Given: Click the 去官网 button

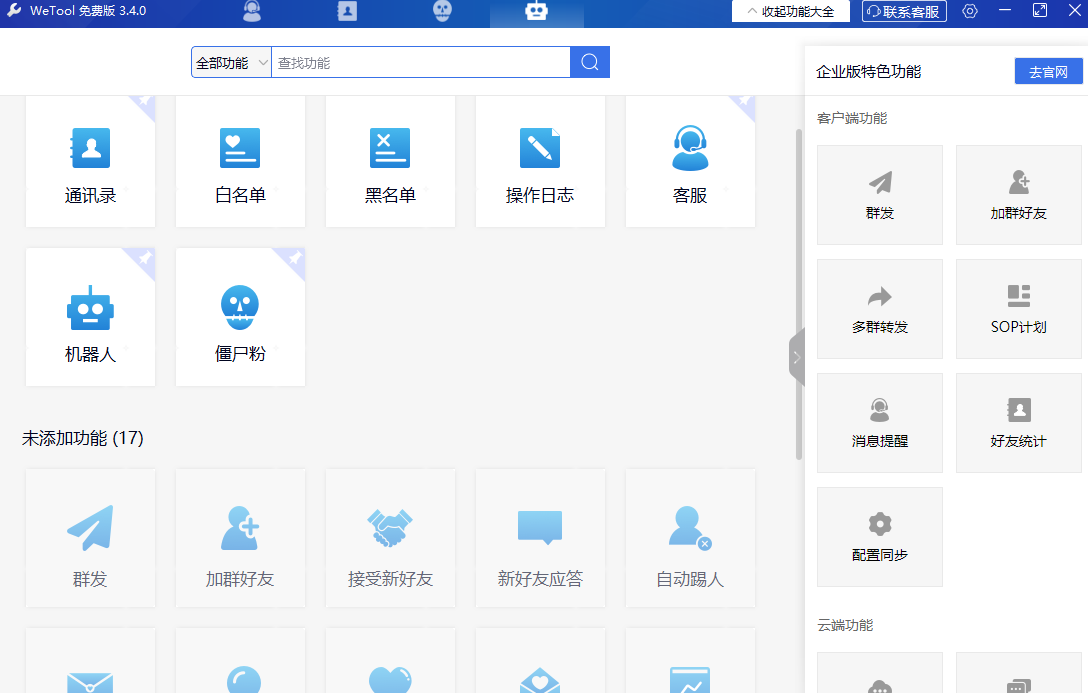Looking at the screenshot, I should [x=1048, y=72].
